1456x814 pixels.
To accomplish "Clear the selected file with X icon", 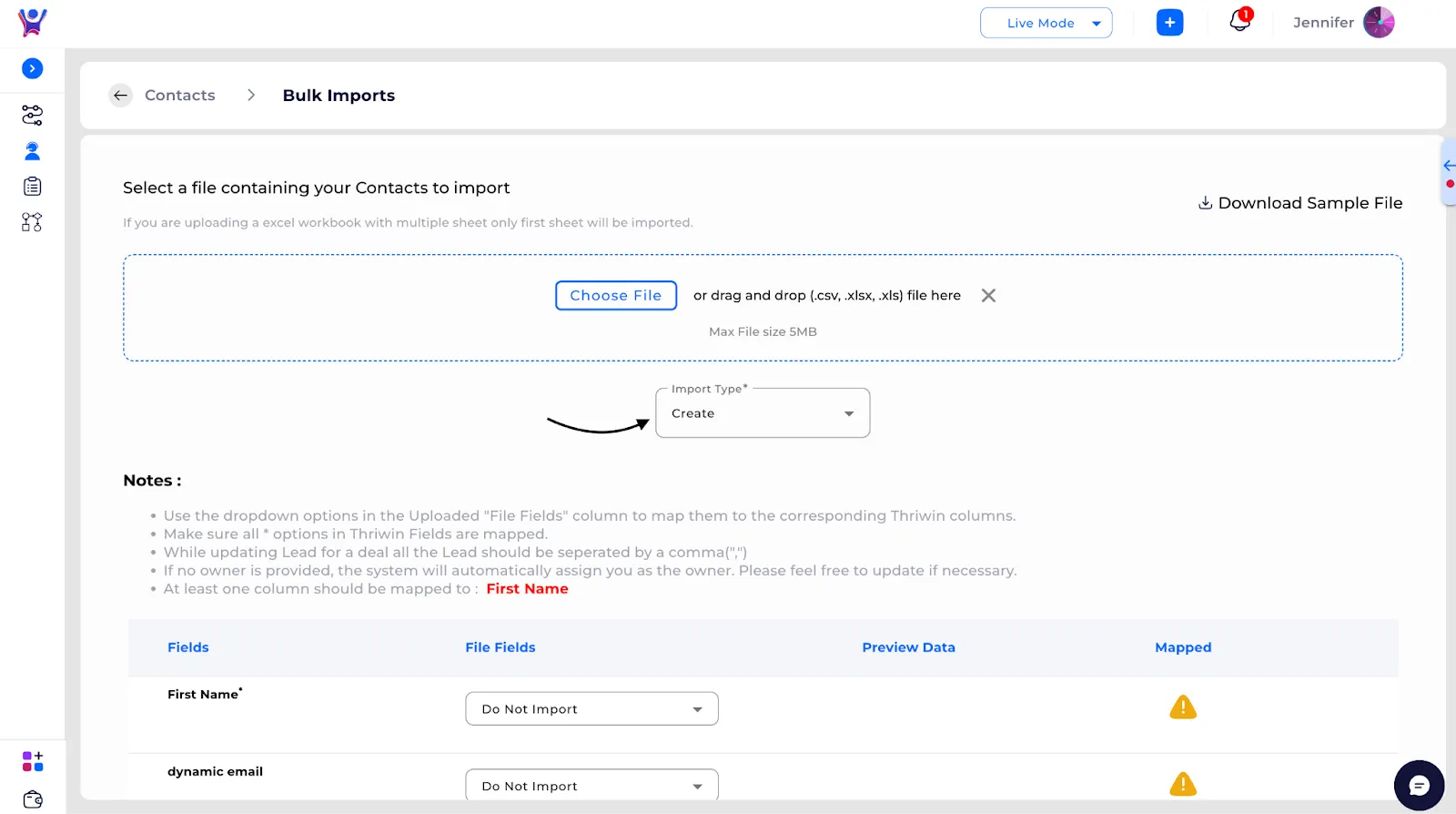I will 988,295.
